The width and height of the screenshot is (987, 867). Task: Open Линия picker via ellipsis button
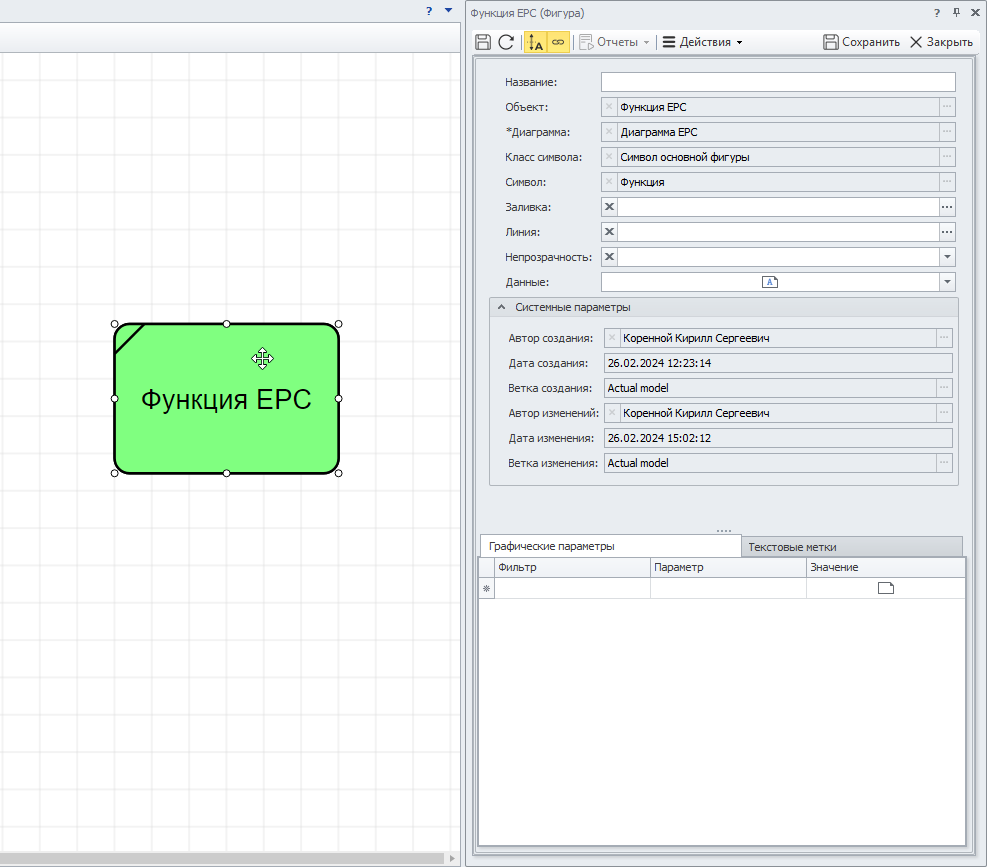[947, 232]
